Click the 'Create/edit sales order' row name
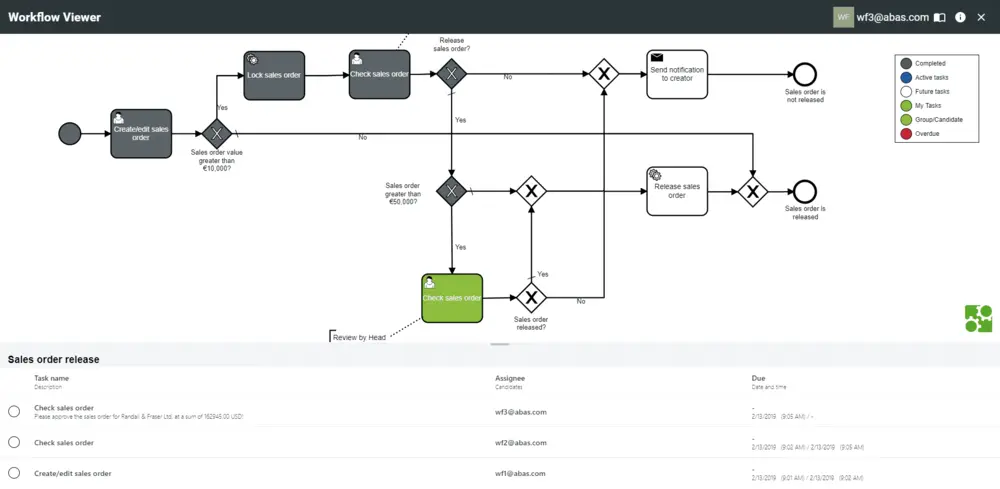 click(x=73, y=473)
